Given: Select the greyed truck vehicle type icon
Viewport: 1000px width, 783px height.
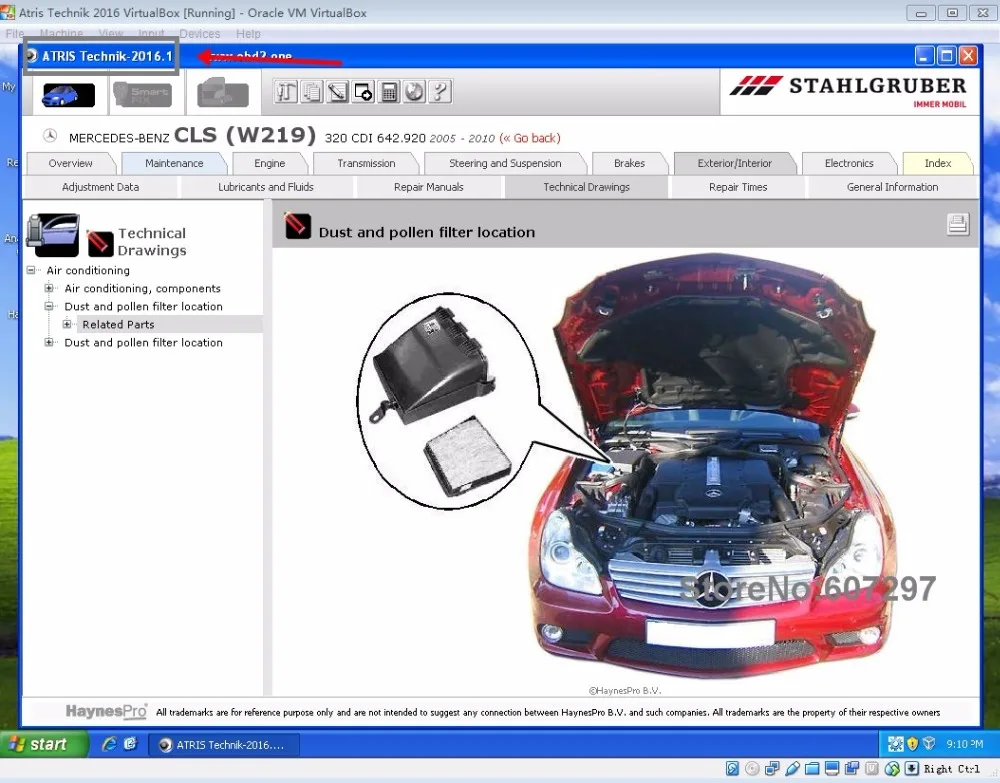Looking at the screenshot, I should pos(223,93).
